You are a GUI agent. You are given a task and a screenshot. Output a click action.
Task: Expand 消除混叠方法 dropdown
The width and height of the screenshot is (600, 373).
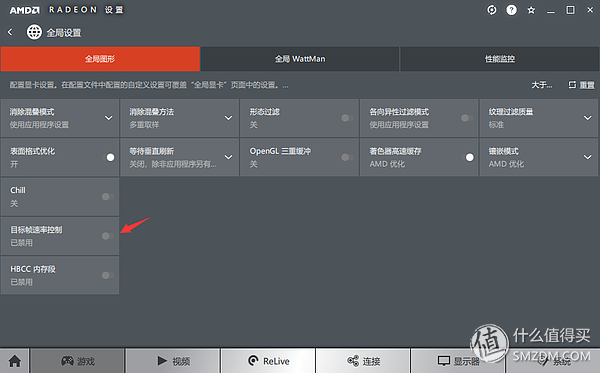(x=228, y=118)
